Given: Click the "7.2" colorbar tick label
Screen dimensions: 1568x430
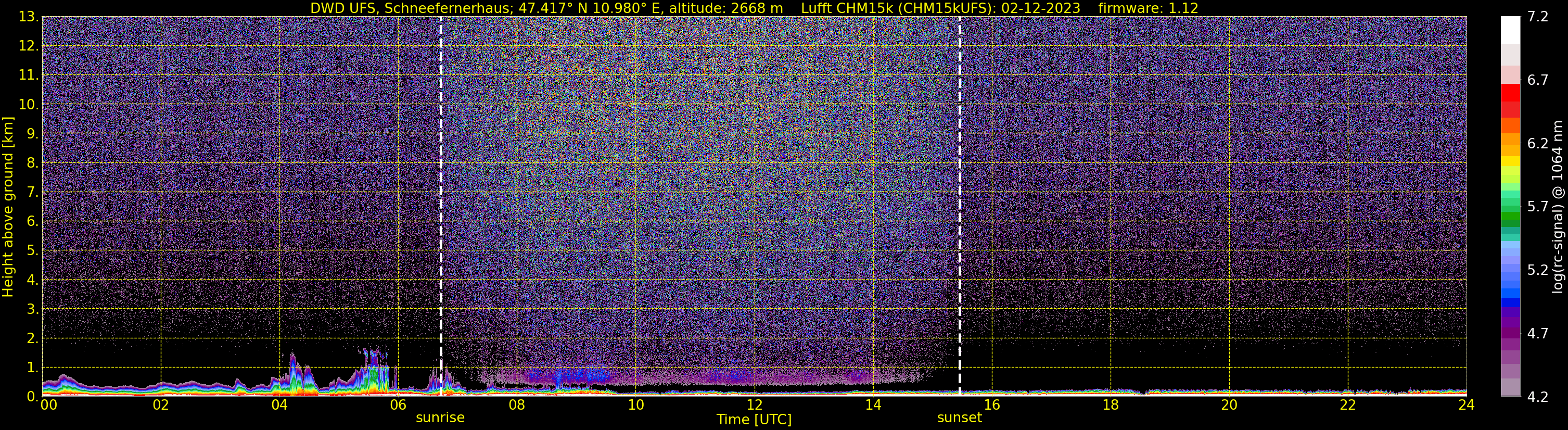Looking at the screenshot, I should (x=1538, y=17).
